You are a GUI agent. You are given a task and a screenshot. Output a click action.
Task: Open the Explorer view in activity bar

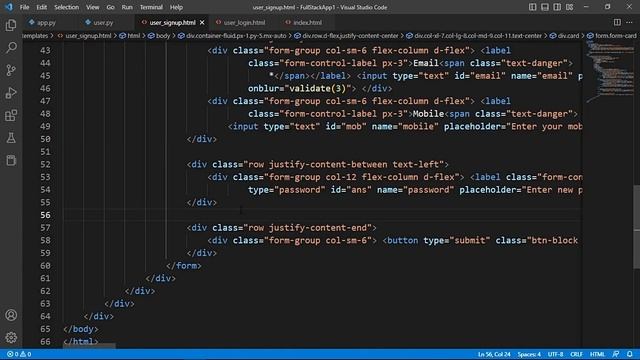pos(11,25)
